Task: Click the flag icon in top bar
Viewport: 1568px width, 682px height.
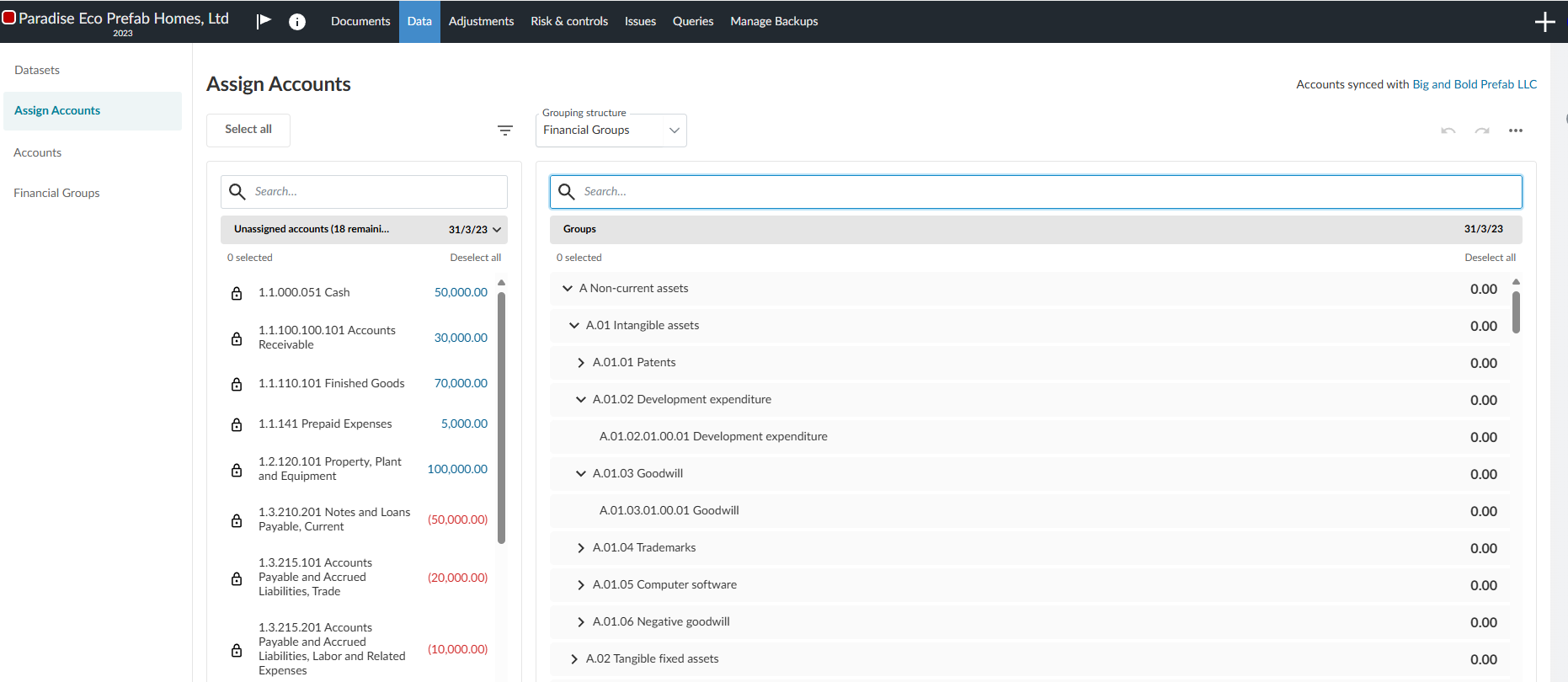Action: point(264,21)
